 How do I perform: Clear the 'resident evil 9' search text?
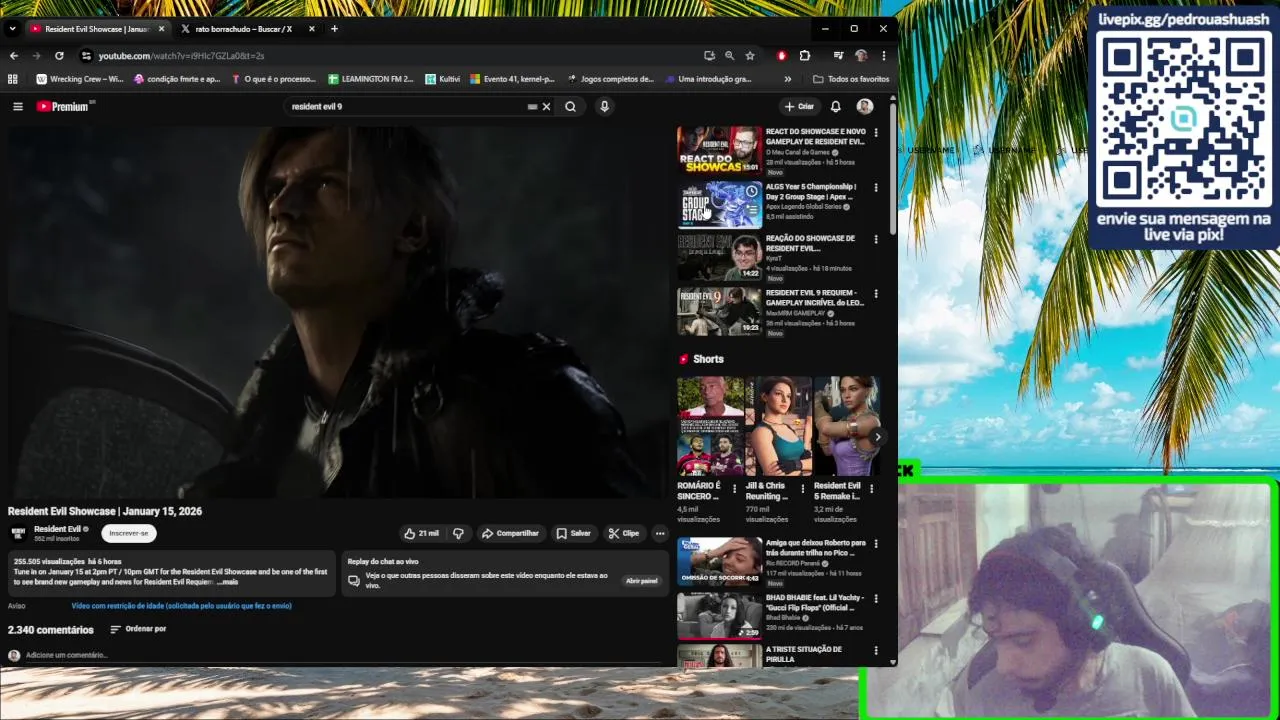(x=546, y=106)
